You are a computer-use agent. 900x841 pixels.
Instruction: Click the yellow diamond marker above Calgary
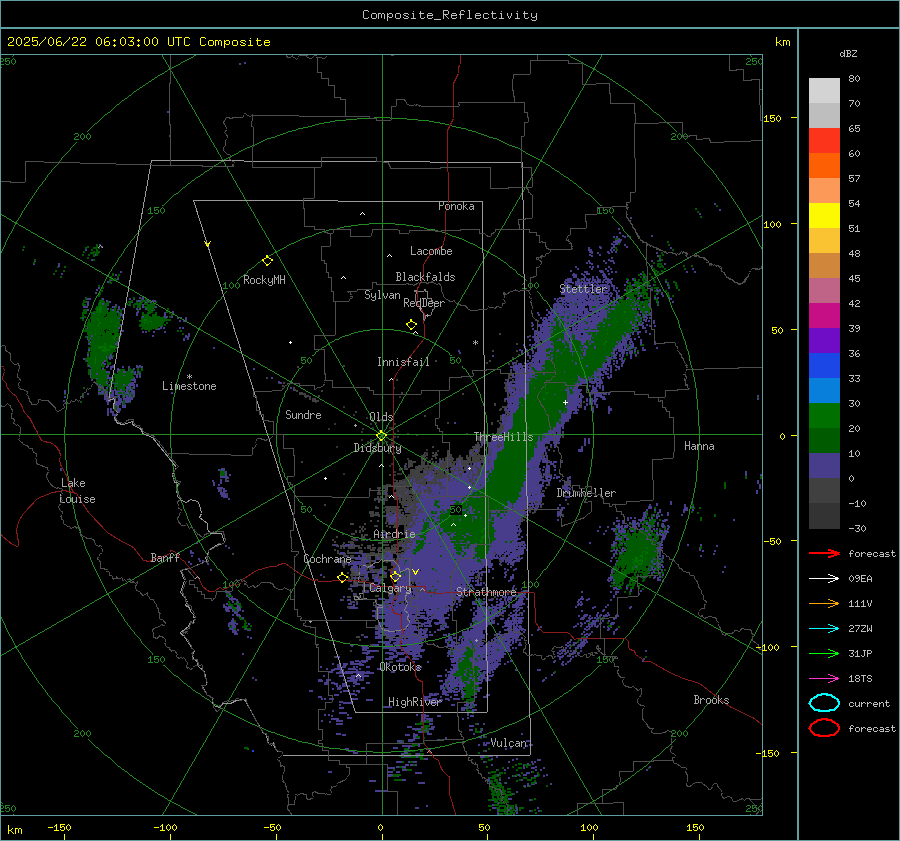395,576
